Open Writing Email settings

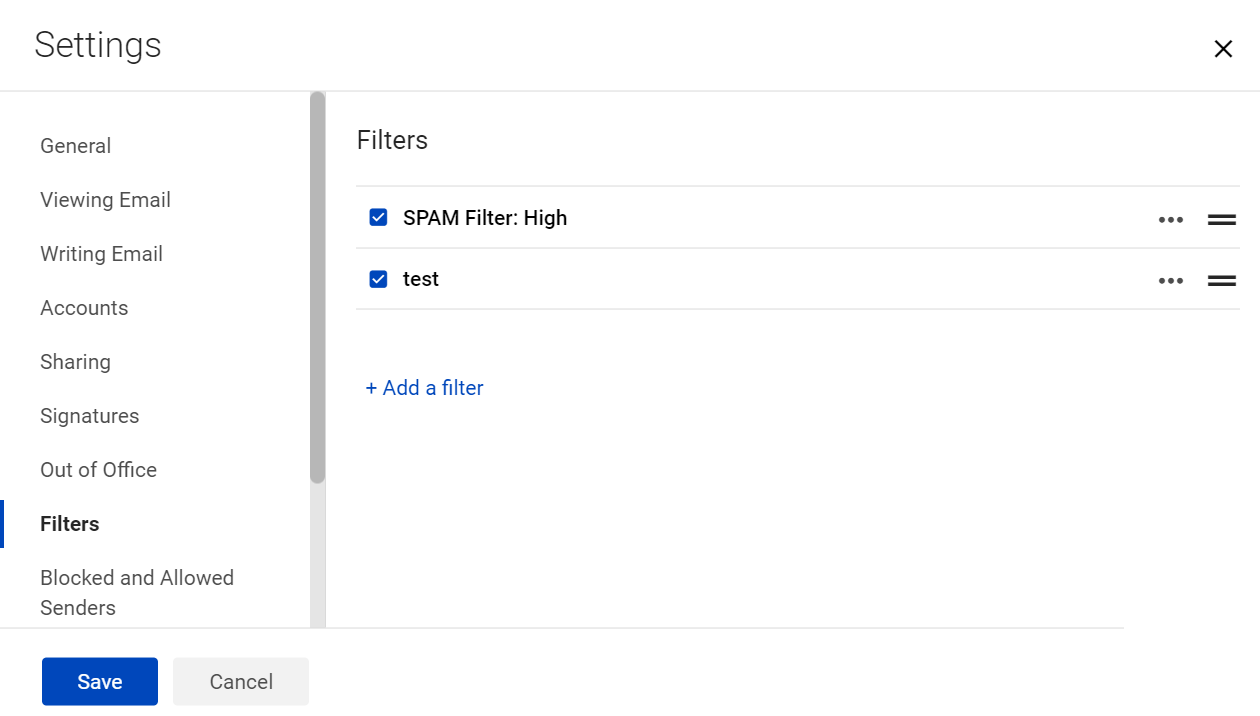click(101, 253)
